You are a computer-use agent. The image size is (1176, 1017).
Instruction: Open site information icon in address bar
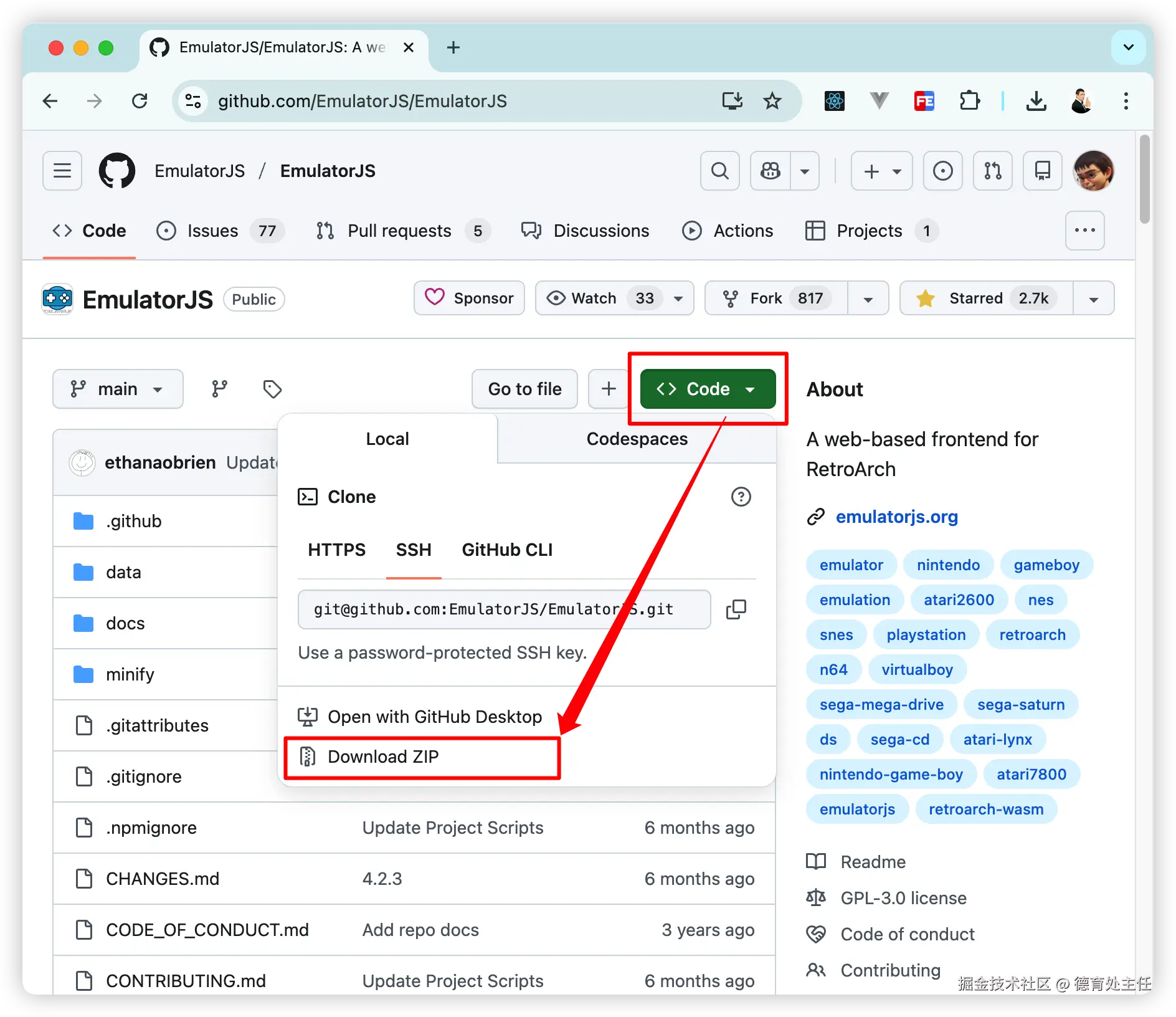pos(193,101)
